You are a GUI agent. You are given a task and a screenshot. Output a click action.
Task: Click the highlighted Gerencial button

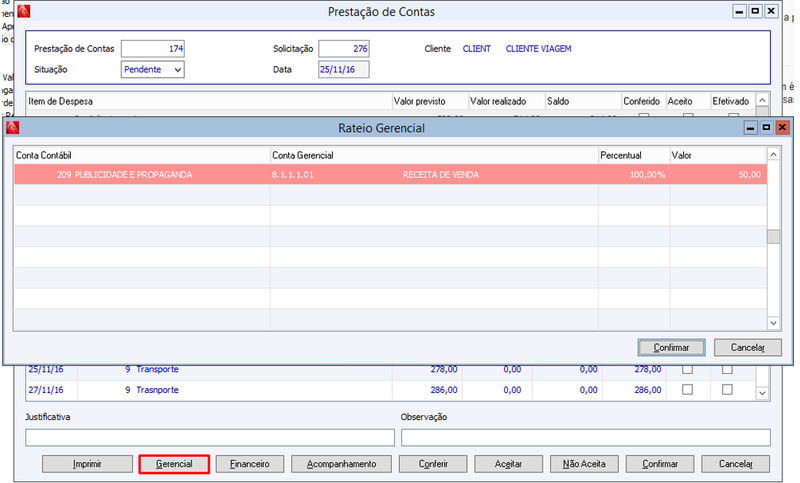coord(174,464)
